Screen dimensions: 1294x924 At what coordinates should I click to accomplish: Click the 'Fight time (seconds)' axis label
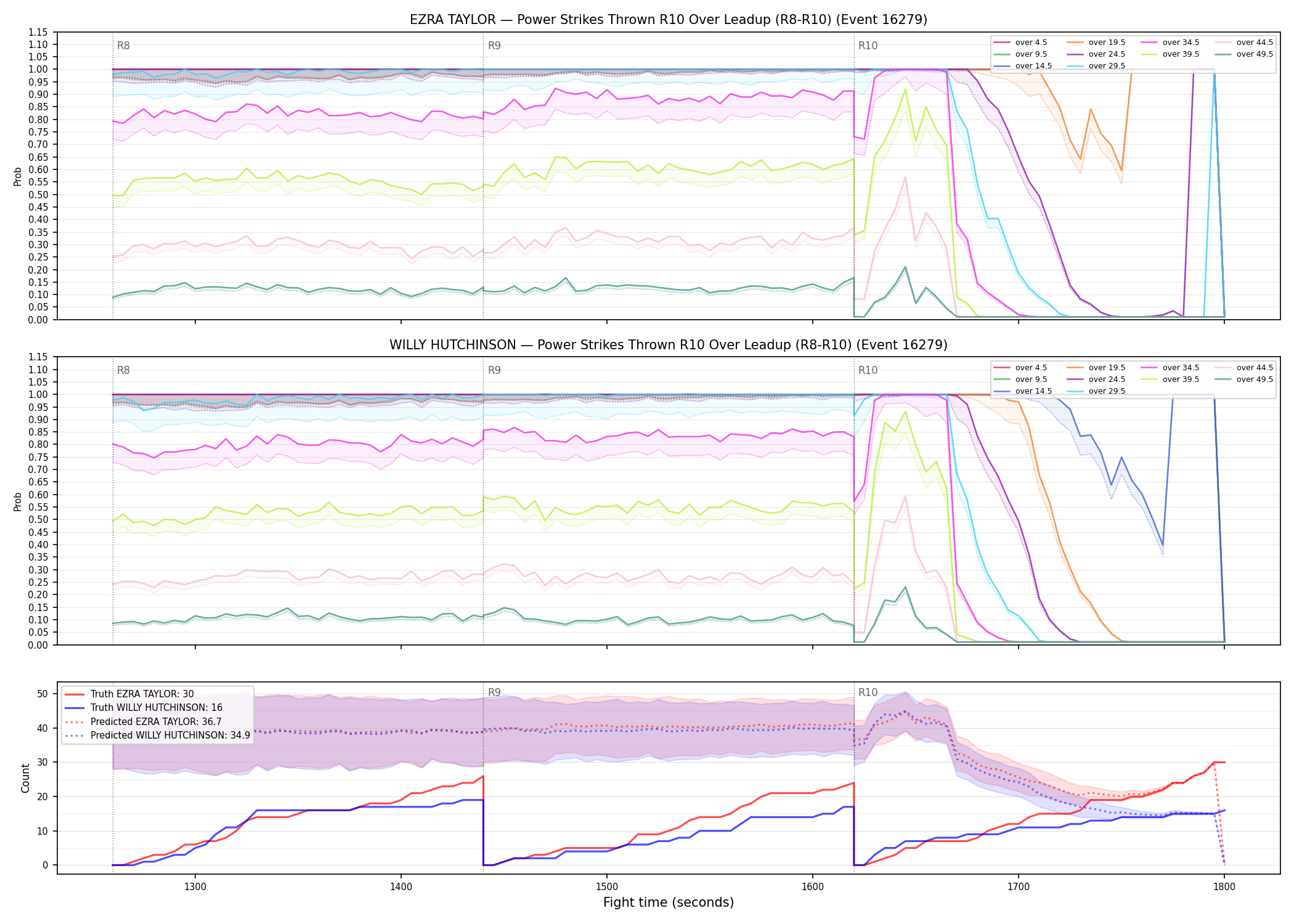669,903
